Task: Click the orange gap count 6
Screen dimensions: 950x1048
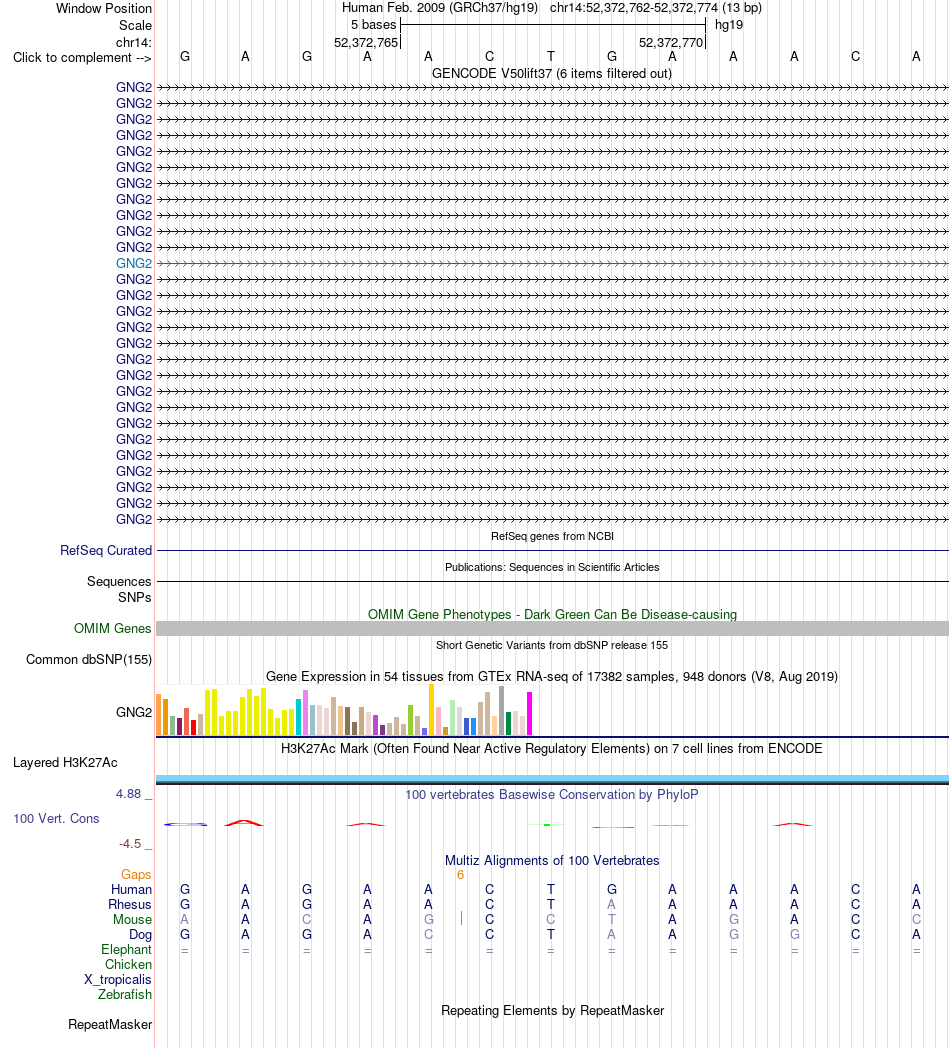Action: tap(460, 875)
